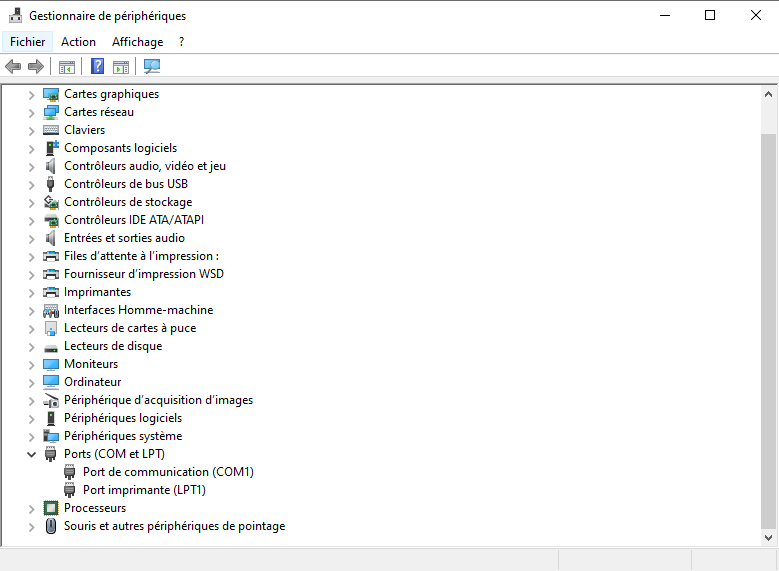Click the Claviers keyboard icon
Image resolution: width=779 pixels, height=571 pixels.
51,130
